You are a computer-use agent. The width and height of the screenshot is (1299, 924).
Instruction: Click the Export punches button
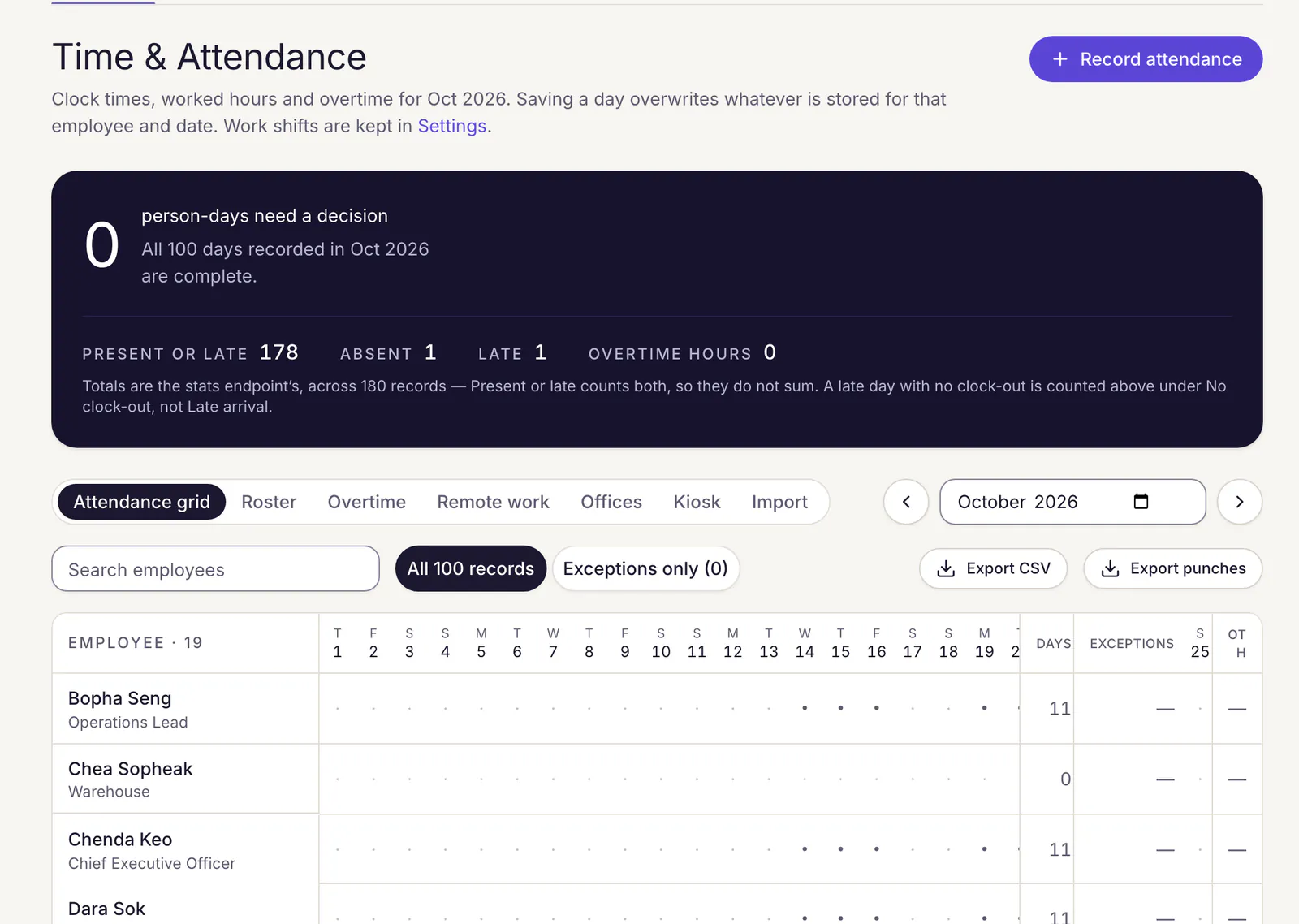tap(1172, 568)
